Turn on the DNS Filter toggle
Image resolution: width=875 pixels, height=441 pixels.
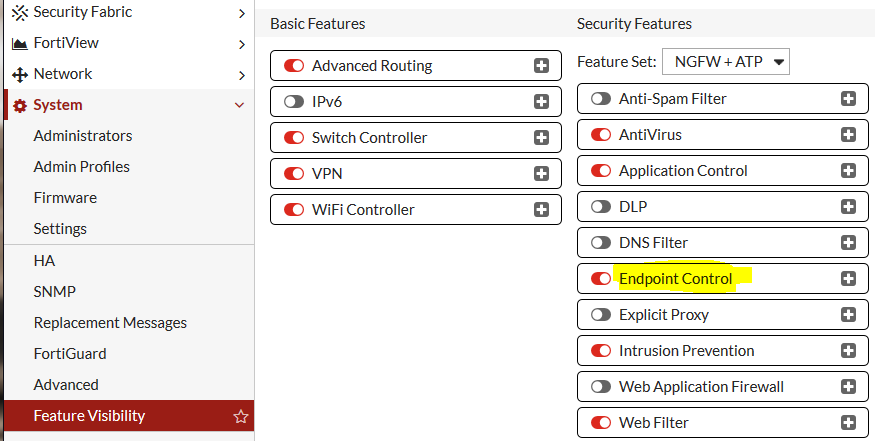[601, 243]
